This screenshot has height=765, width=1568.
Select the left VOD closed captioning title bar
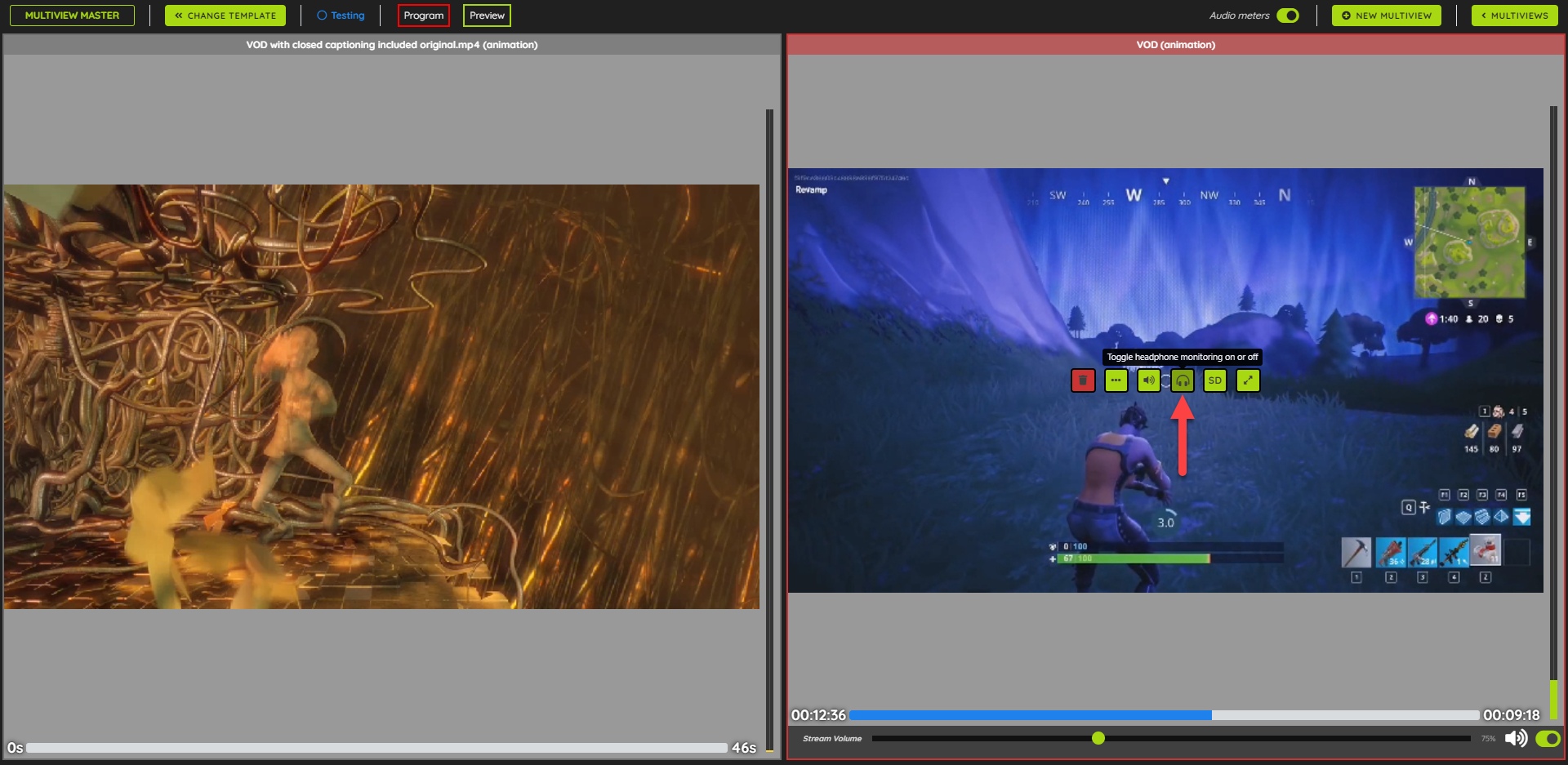[x=392, y=45]
